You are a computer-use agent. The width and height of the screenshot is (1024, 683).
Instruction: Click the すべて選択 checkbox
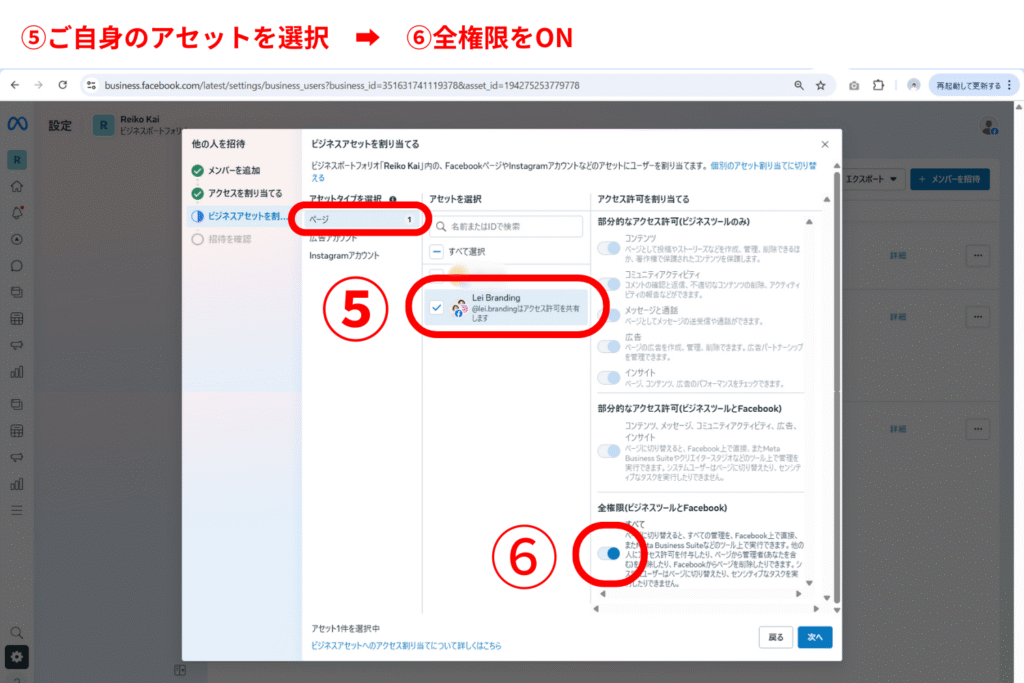pyautogui.click(x=437, y=252)
